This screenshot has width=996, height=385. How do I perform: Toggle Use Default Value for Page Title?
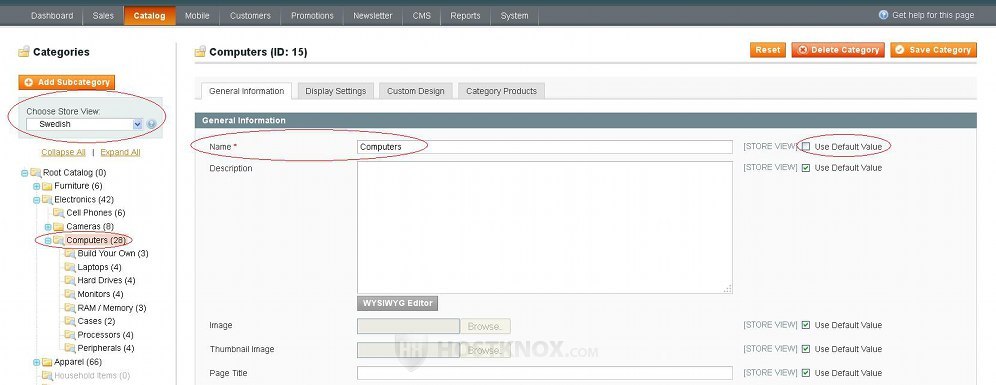click(x=806, y=374)
